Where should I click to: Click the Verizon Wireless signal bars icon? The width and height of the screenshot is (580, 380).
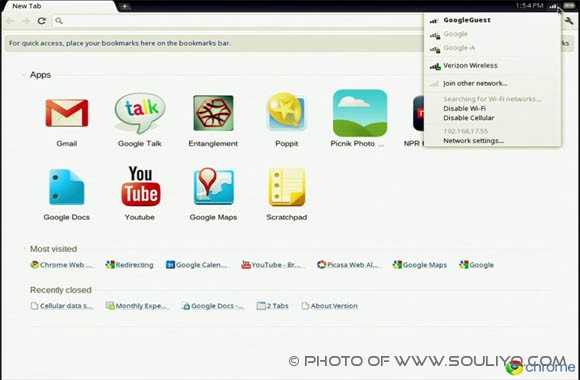[435, 67]
